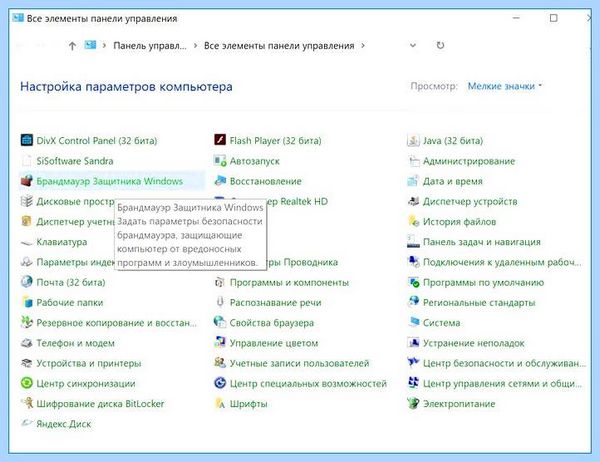The height and width of the screenshot is (462, 600).
Task: Open the Система icon
Action: pos(413,322)
